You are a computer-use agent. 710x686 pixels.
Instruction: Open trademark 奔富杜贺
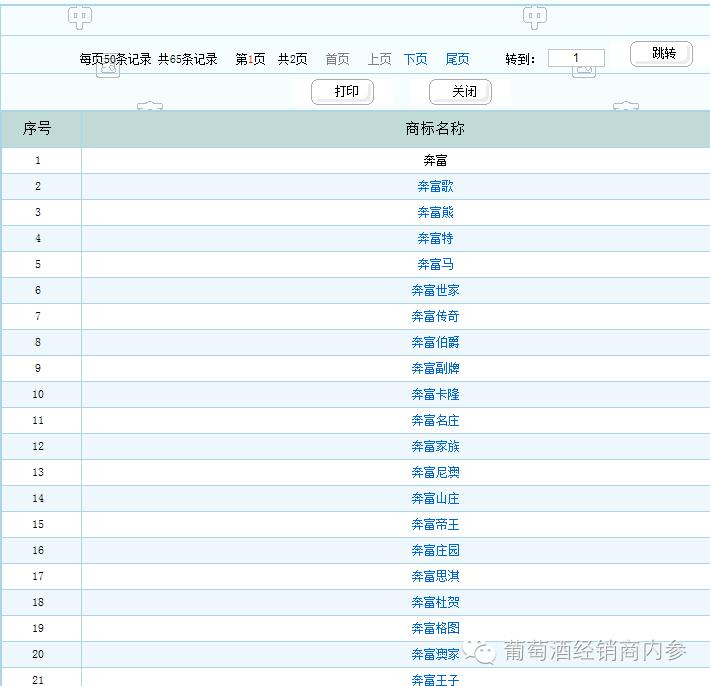435,603
